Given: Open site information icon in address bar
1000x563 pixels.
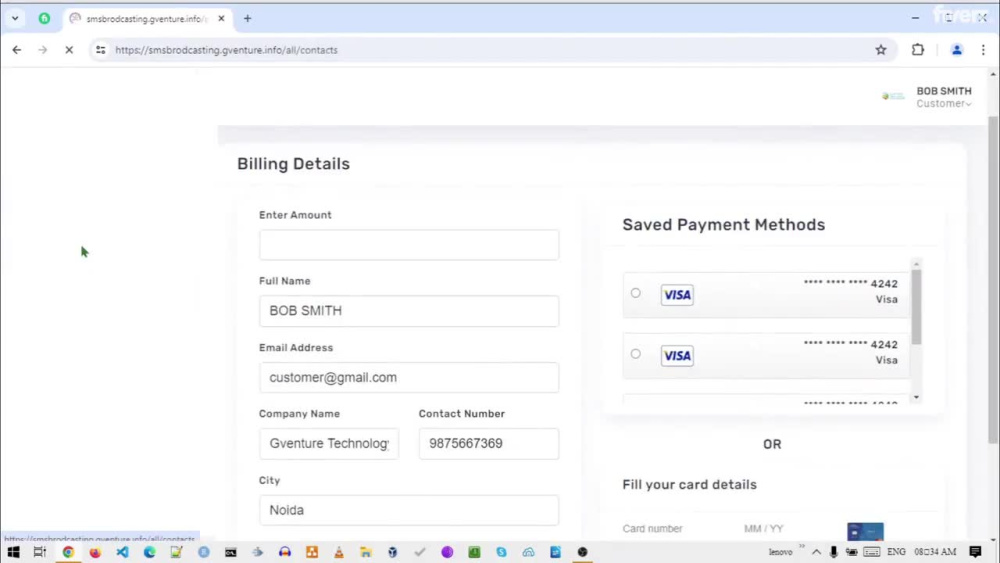Looking at the screenshot, I should pos(101,50).
